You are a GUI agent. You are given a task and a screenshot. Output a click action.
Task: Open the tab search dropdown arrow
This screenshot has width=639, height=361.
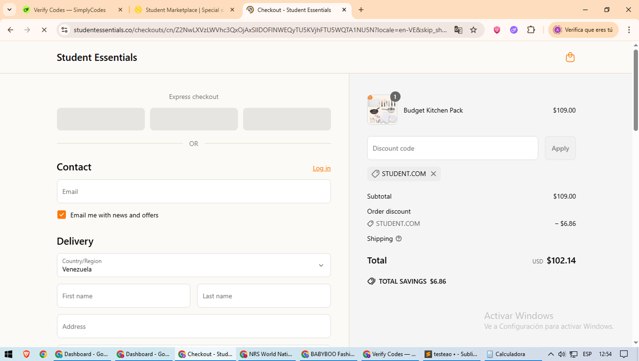[9, 10]
